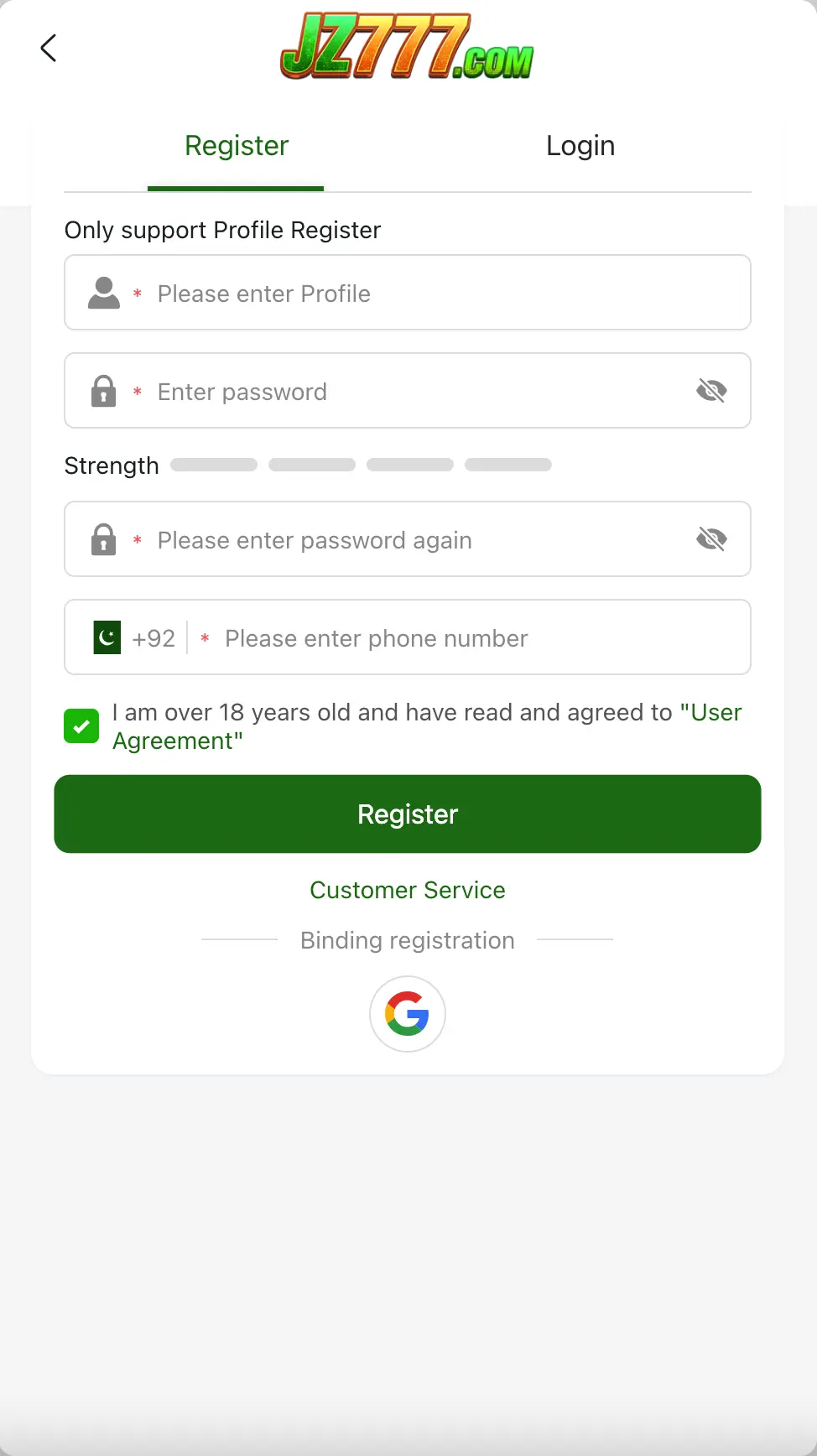Focus the Please enter password again field

[419, 540]
